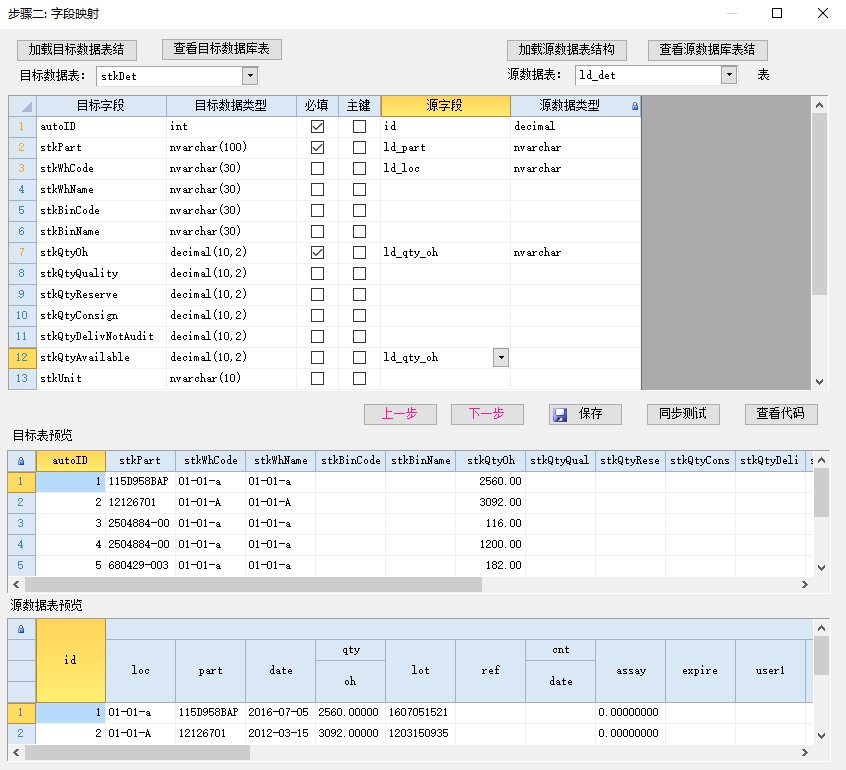The height and width of the screenshot is (770, 846).
Task: Click lock icon in 目标表预览 grid corner
Action: click(x=21, y=461)
